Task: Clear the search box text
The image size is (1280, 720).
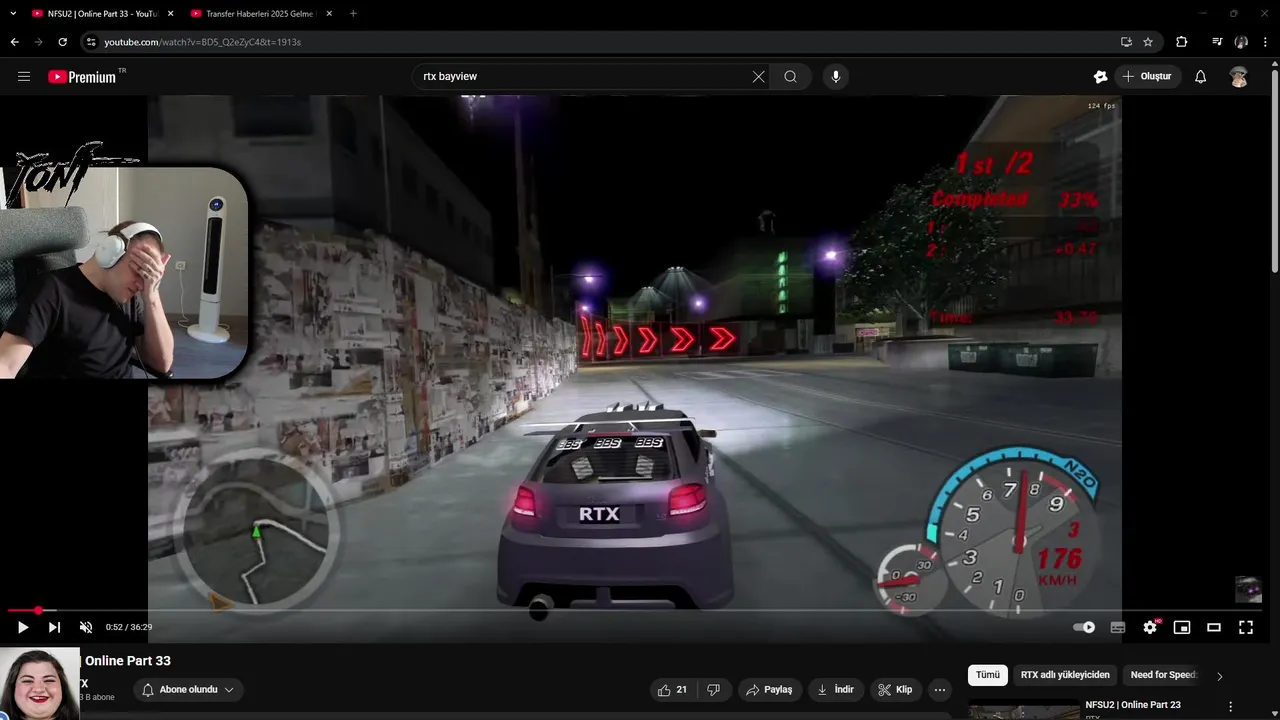Action: (x=758, y=77)
